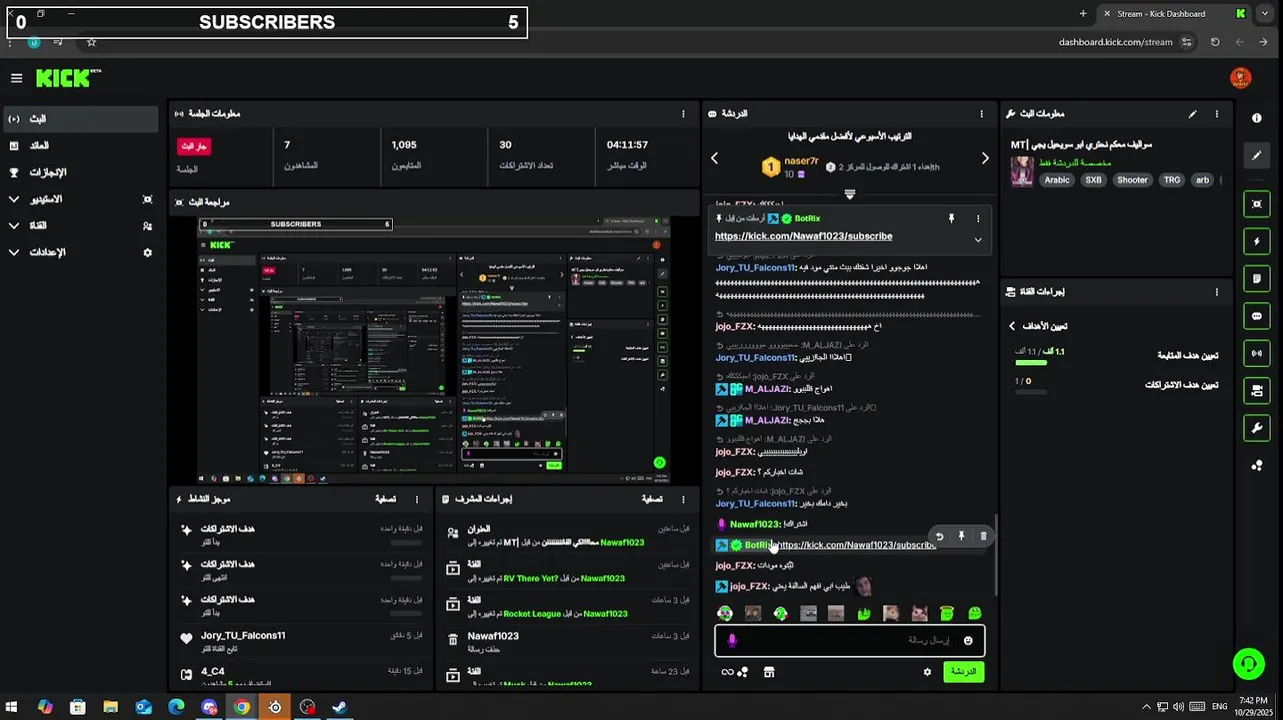Click the info icon in right toolbar
The image size is (1283, 720).
pyautogui.click(x=1257, y=118)
